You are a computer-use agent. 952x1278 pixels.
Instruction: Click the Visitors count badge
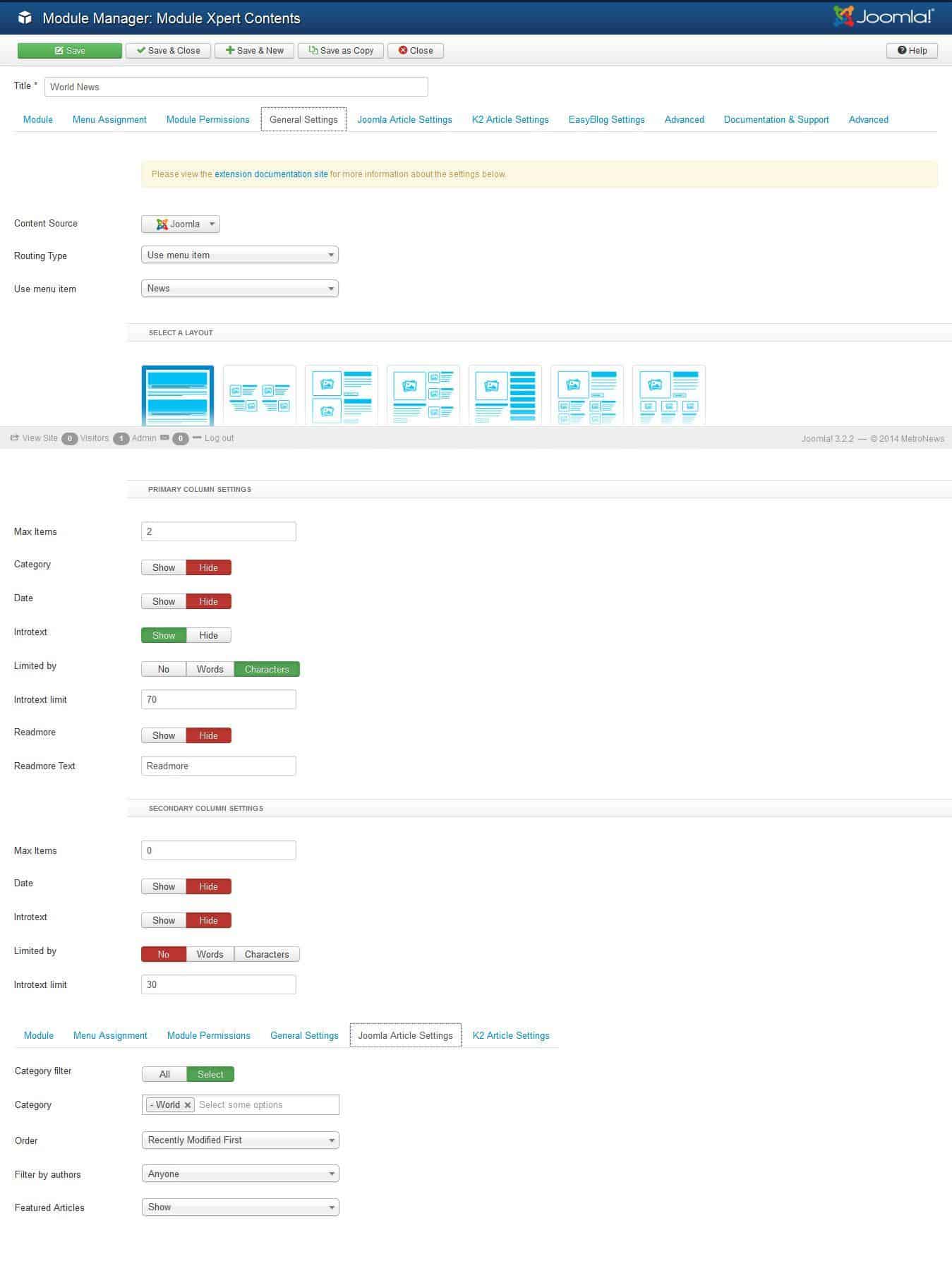point(69,439)
